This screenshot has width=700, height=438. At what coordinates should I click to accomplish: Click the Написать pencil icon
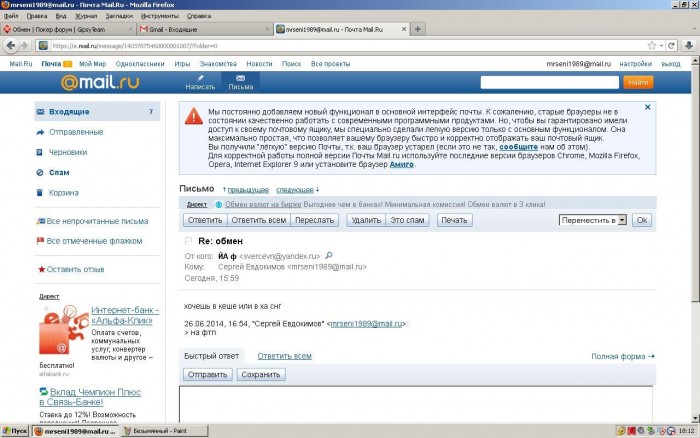200,78
